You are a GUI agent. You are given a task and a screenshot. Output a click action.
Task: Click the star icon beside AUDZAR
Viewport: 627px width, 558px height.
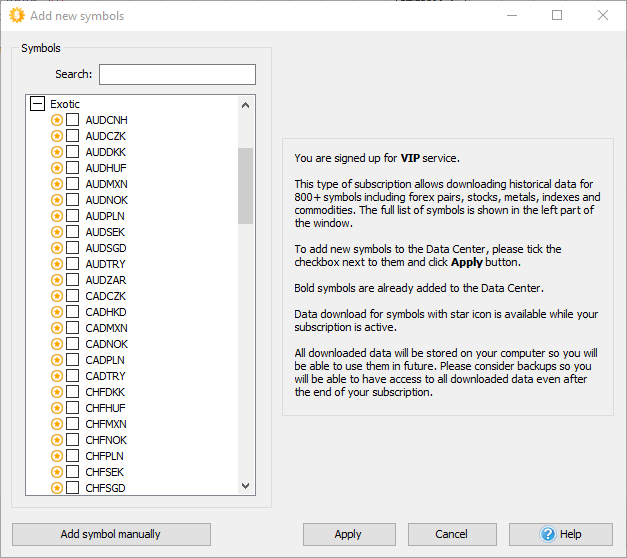click(57, 280)
